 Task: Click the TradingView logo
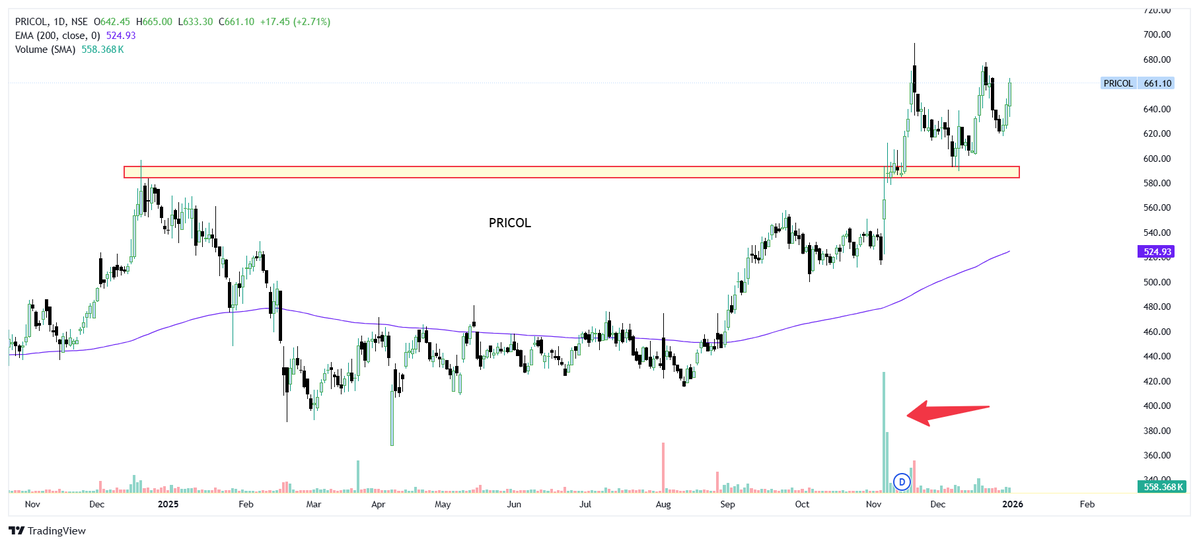pos(47,530)
